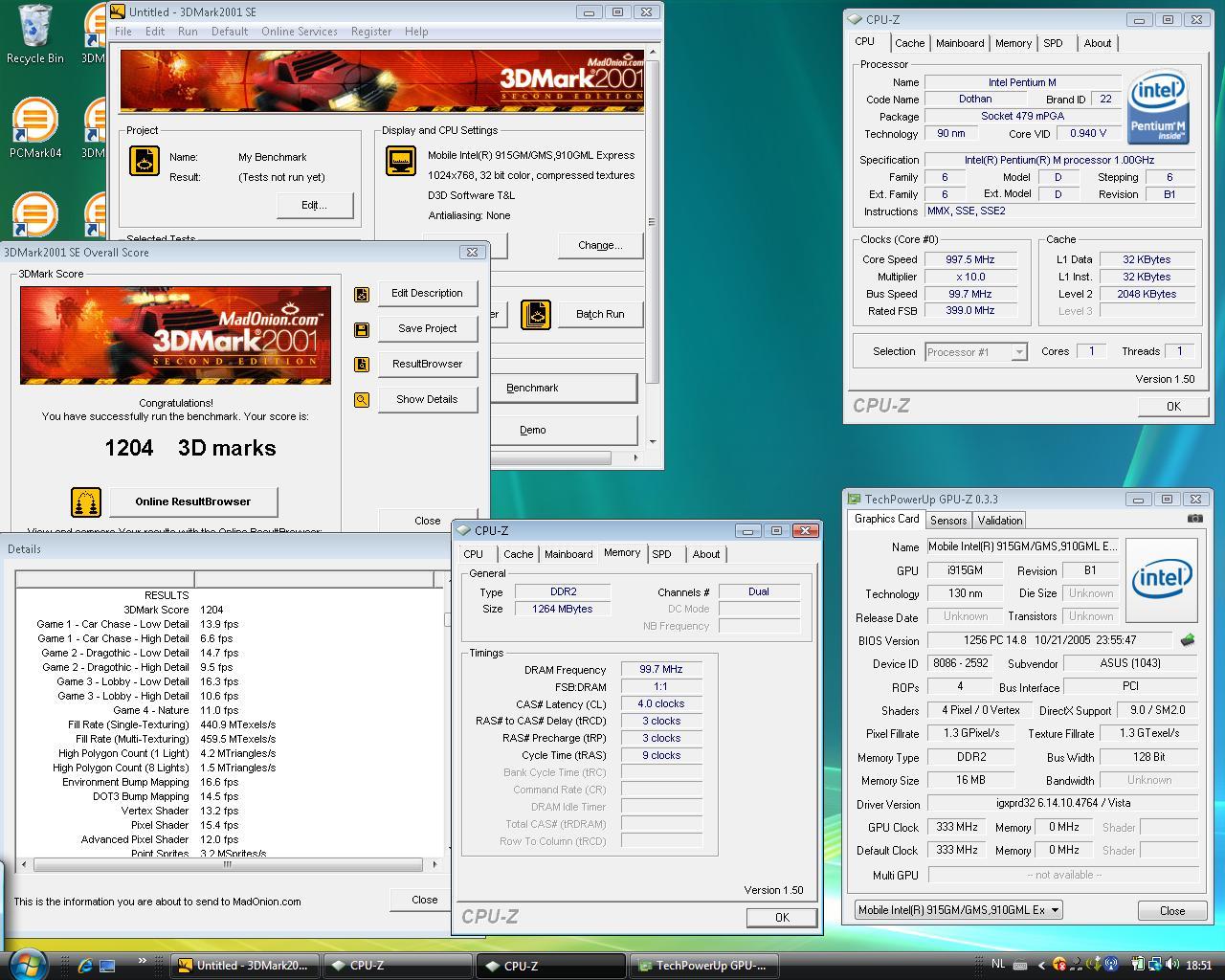Click the monitor icon in Display settings
Image resolution: width=1225 pixels, height=980 pixels.
pos(401,161)
